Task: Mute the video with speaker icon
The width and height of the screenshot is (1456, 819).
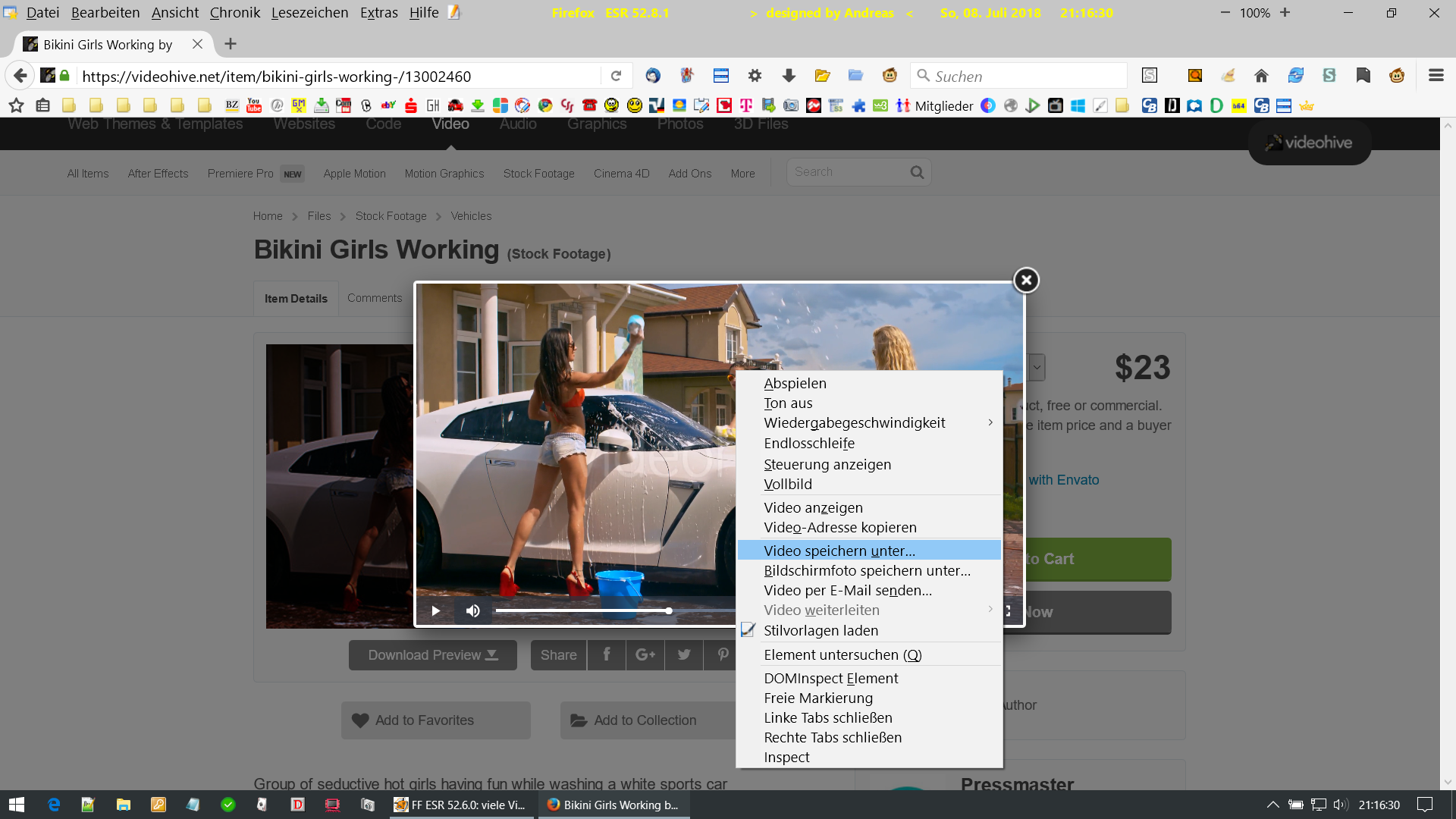Action: 472,611
